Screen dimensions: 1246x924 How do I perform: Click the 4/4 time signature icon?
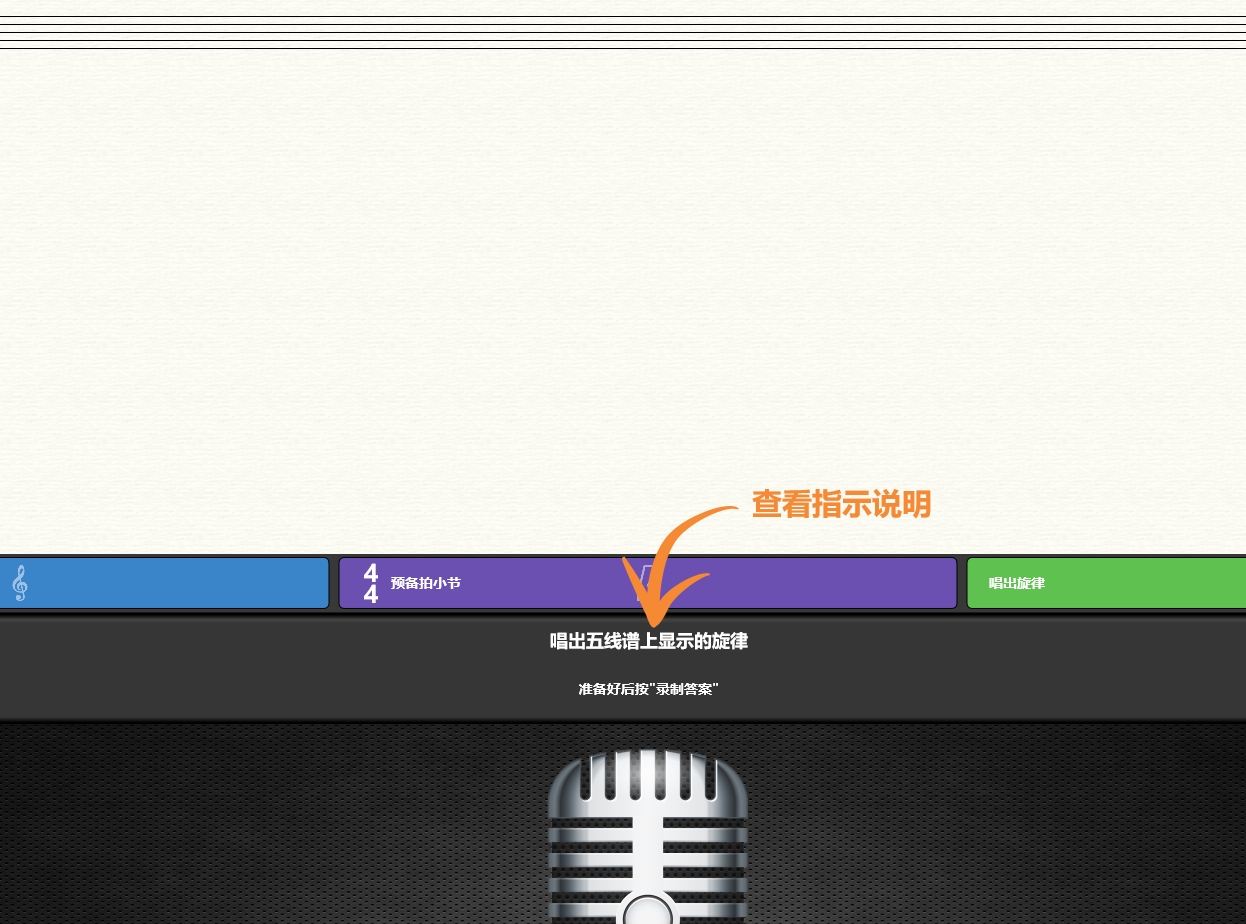371,584
